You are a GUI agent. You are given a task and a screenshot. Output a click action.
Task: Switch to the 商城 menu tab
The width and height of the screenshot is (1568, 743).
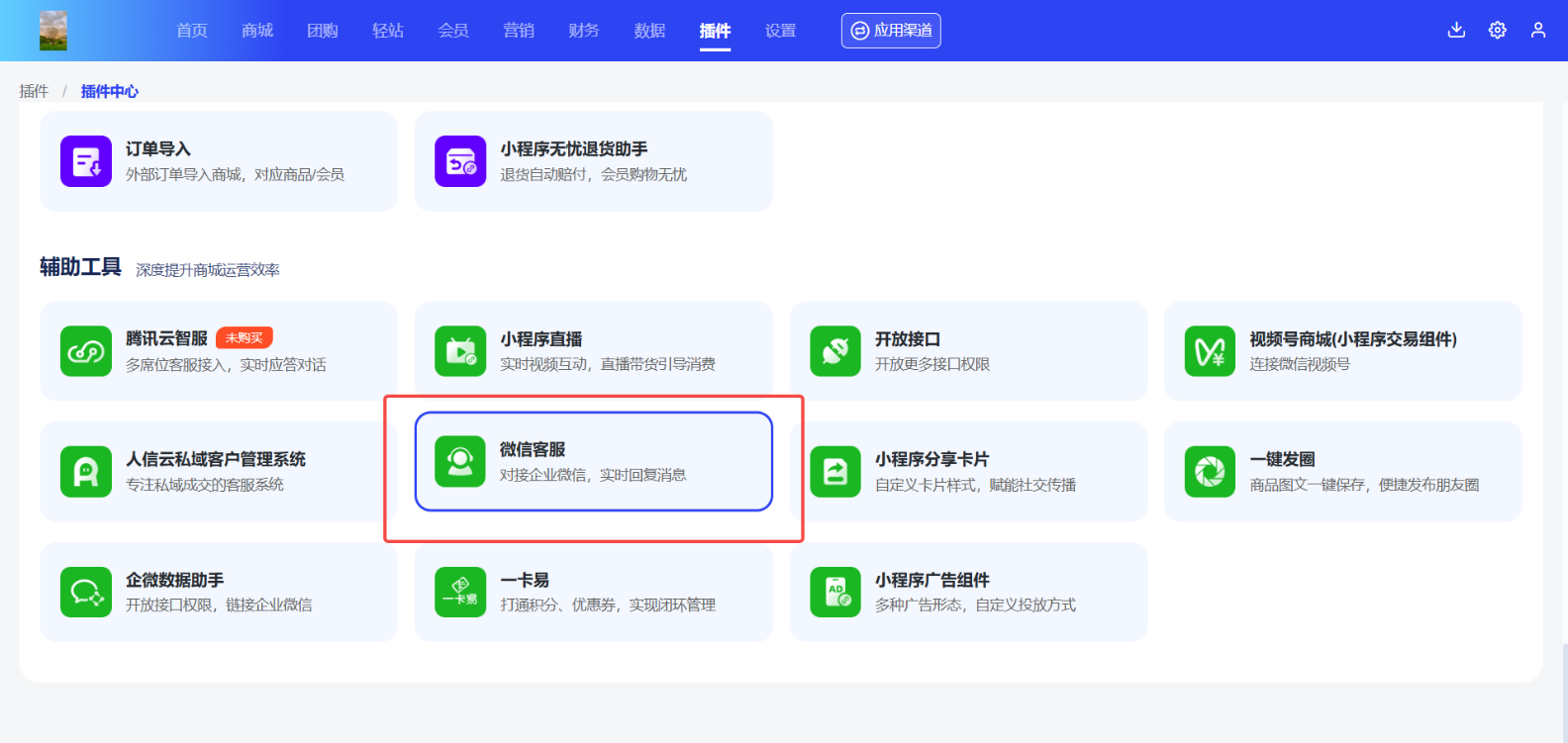(x=257, y=31)
